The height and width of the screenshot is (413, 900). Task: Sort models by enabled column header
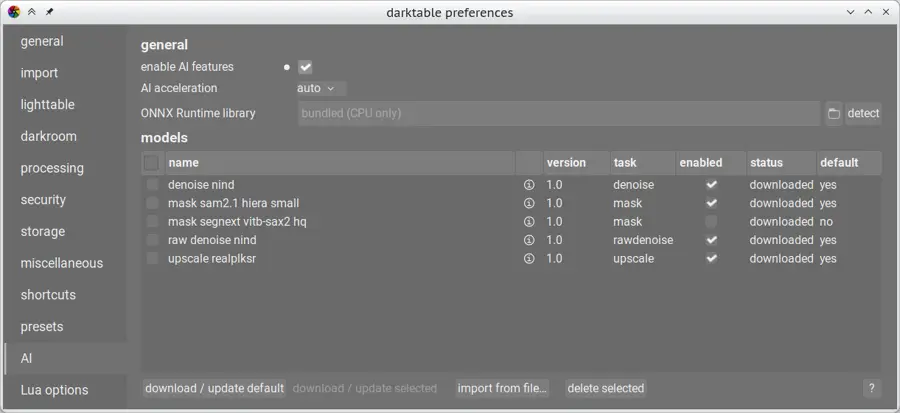click(x=711, y=163)
